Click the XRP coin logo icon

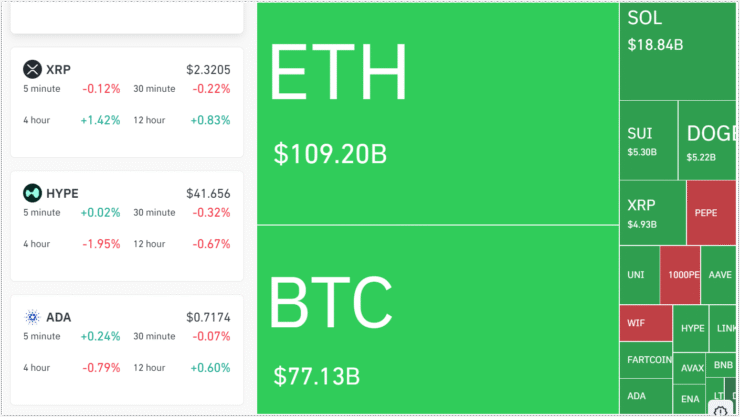[x=33, y=69]
